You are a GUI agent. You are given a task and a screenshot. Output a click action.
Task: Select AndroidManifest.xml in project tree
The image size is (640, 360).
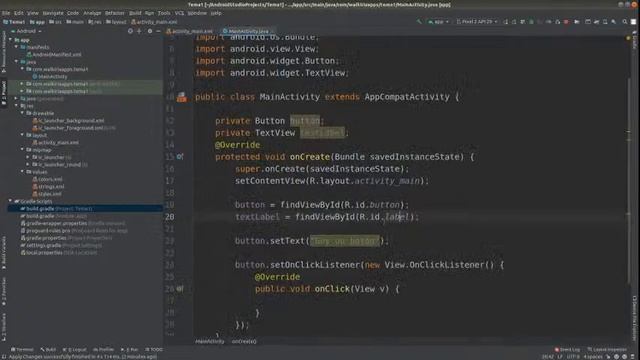point(54,54)
